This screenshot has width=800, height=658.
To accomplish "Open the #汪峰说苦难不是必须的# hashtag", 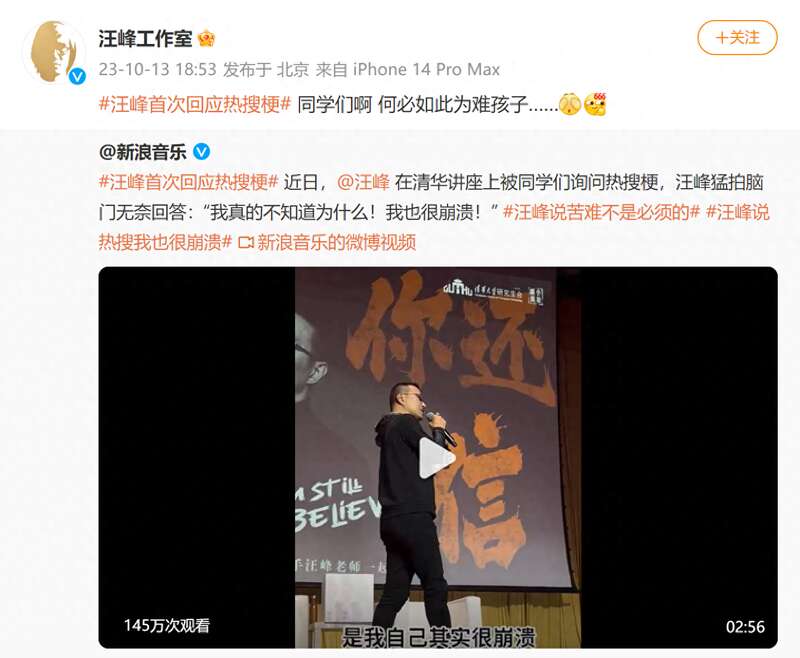I will click(x=601, y=212).
